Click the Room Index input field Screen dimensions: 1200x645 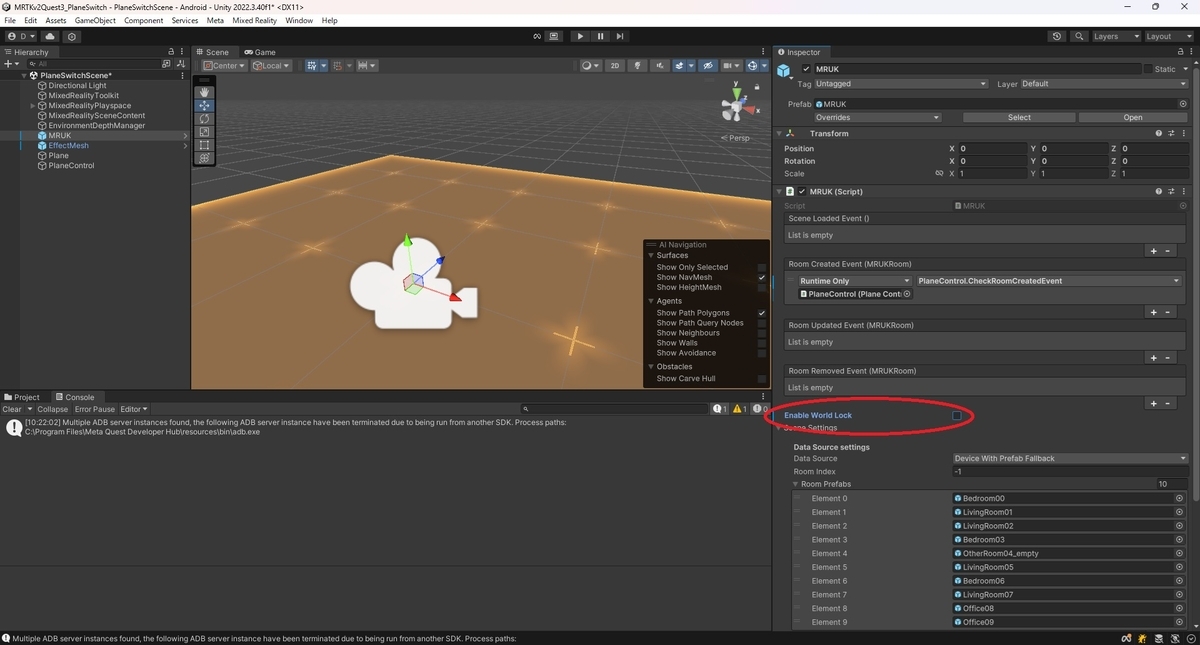(1070, 471)
